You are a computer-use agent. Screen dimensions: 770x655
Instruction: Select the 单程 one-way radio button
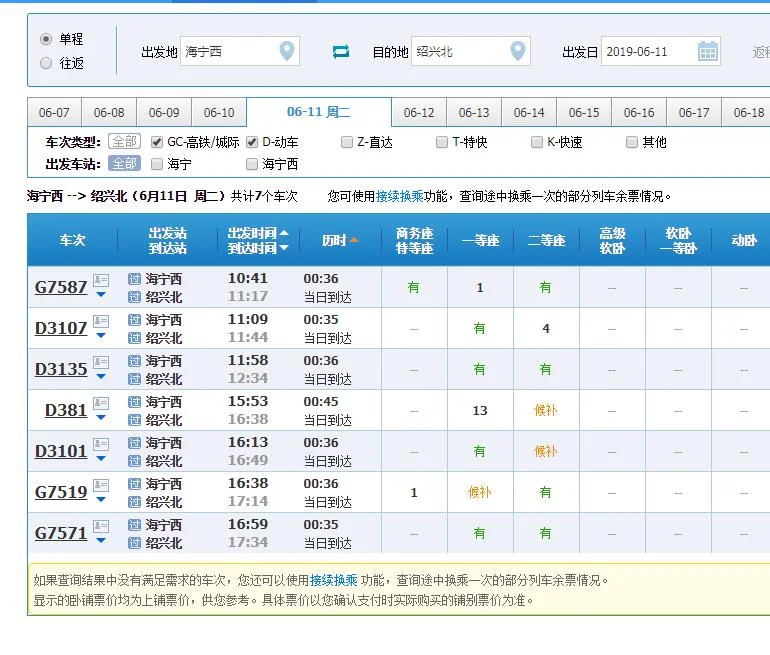46,39
